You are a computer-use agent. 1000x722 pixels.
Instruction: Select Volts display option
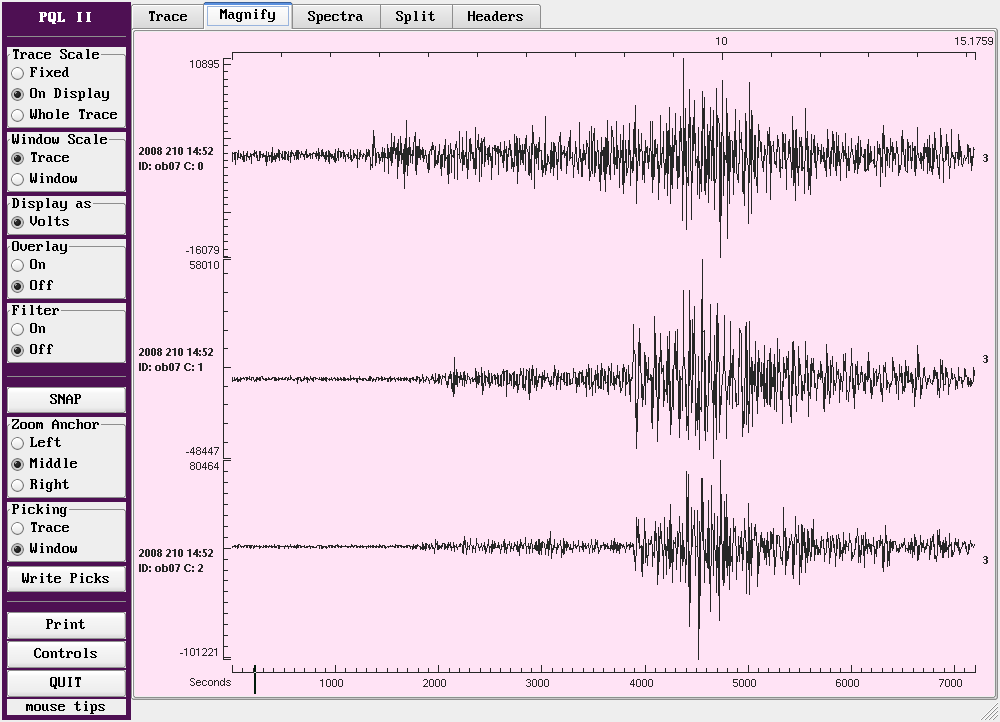tap(18, 222)
